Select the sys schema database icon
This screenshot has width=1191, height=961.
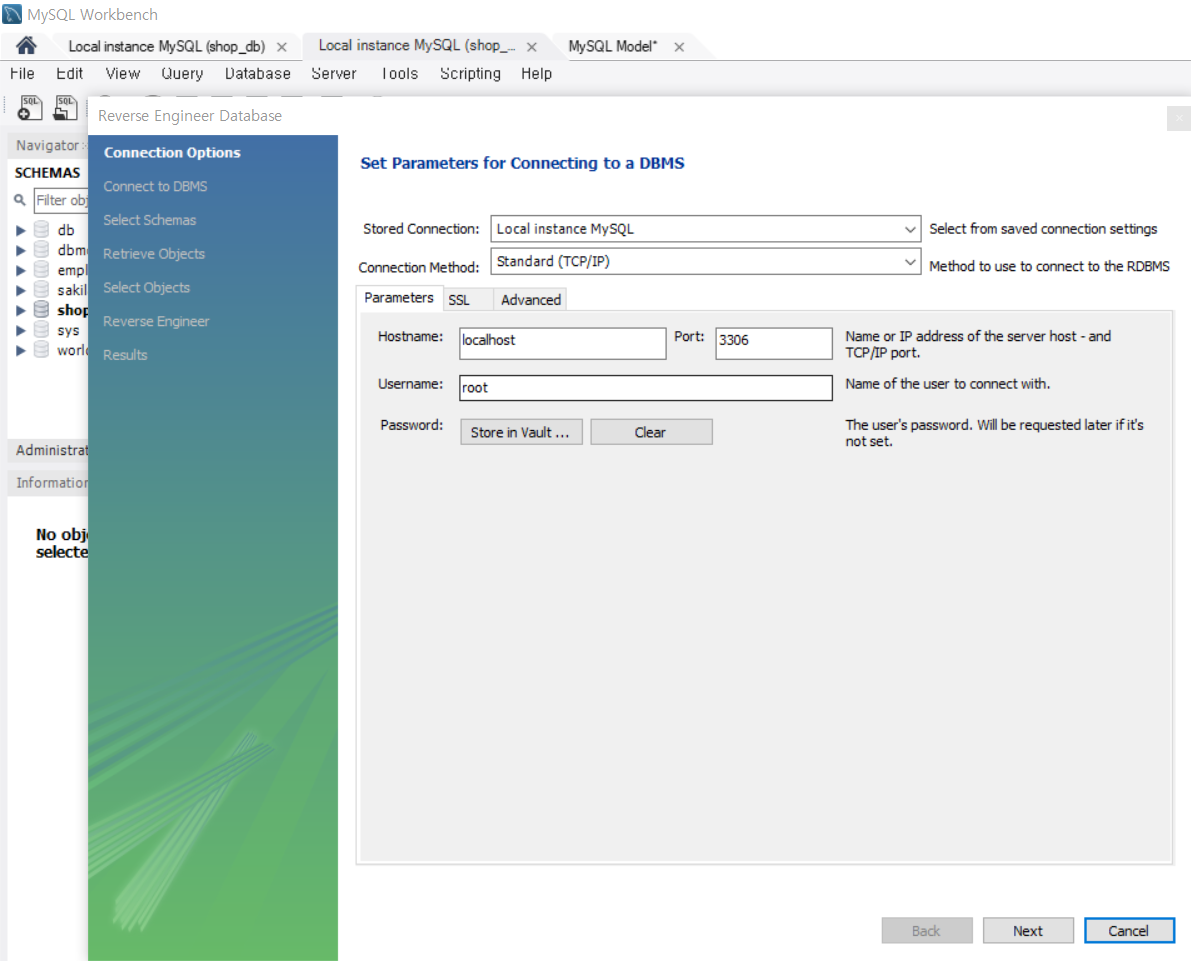(x=42, y=330)
